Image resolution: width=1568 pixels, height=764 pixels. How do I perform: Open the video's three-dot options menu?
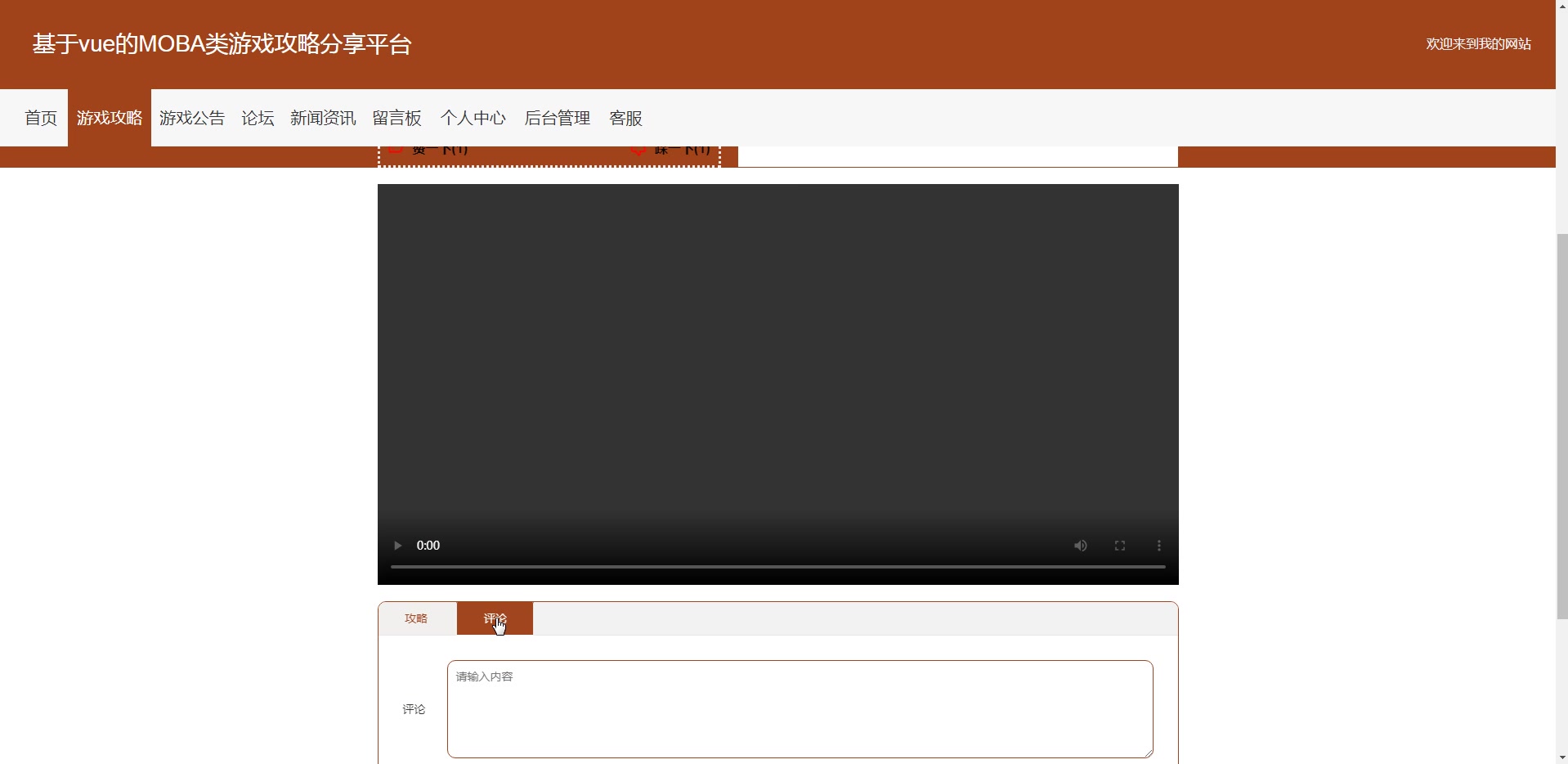[1158, 546]
